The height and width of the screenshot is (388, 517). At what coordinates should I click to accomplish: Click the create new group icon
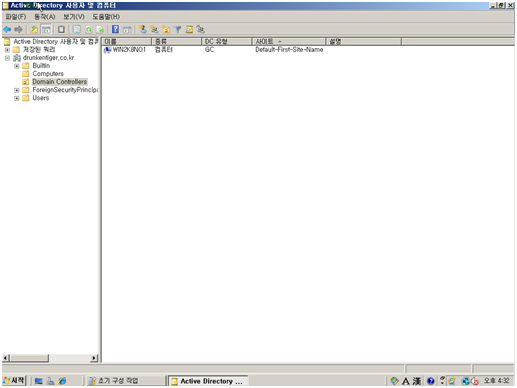(x=154, y=29)
